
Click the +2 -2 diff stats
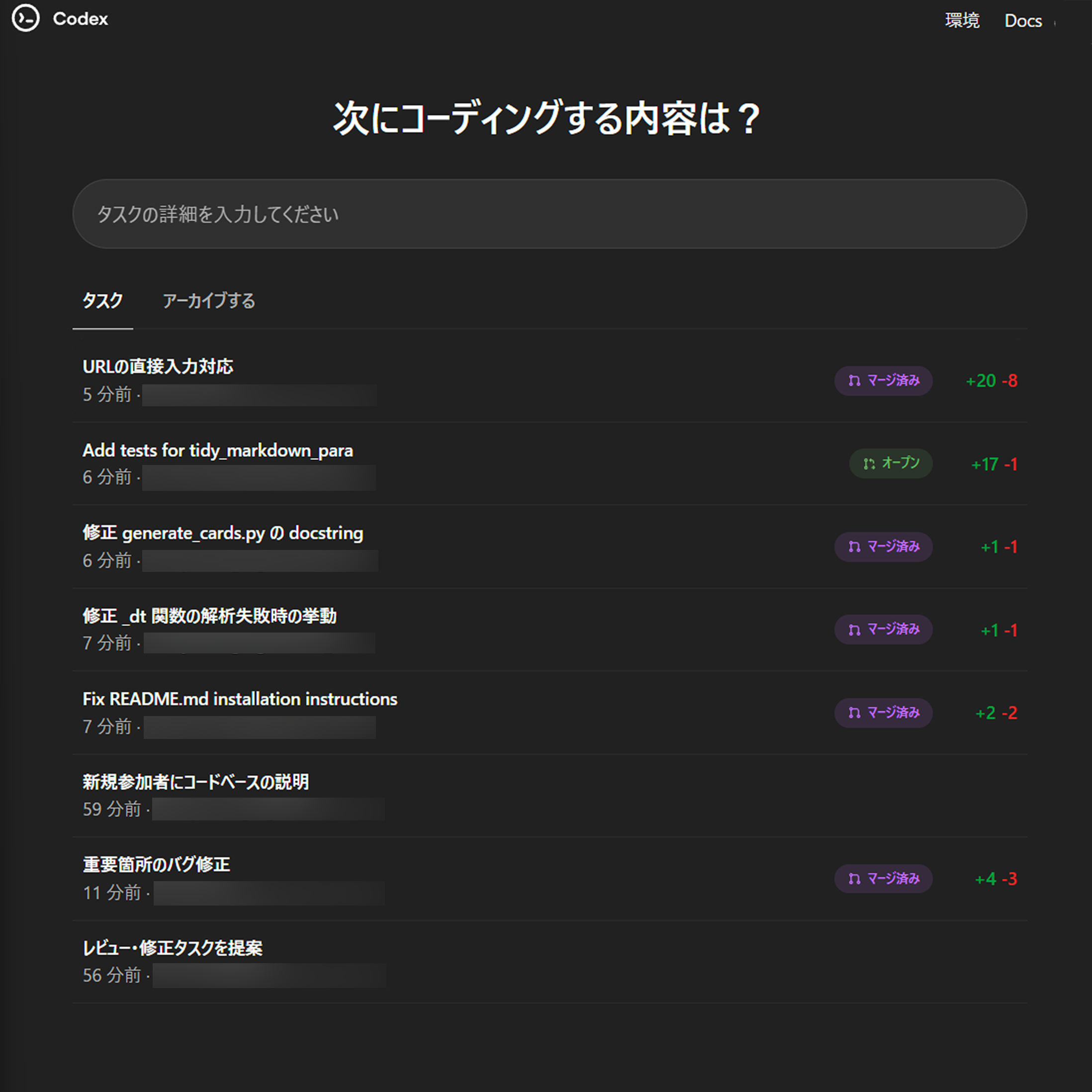point(997,713)
